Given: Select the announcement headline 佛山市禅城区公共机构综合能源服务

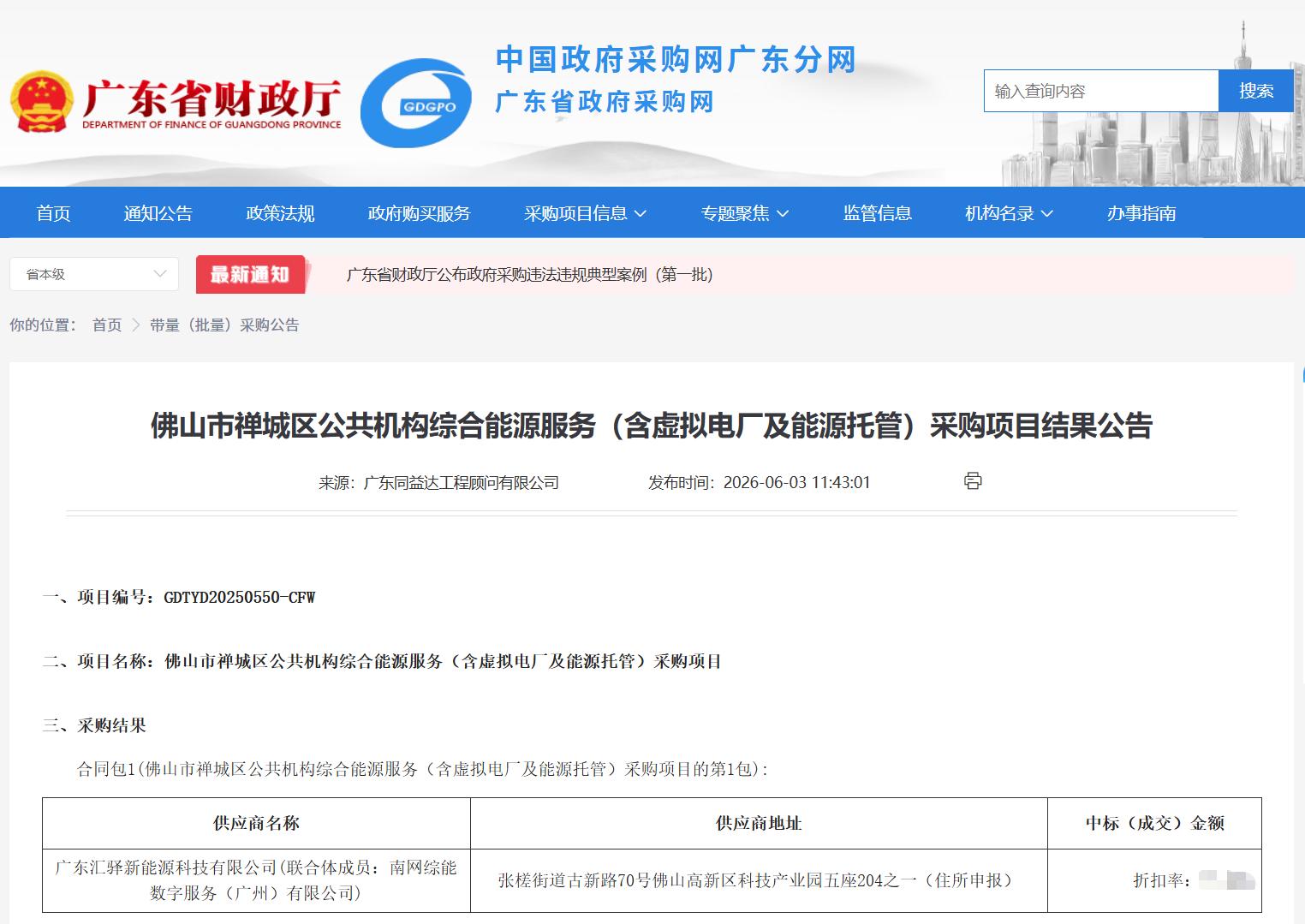Looking at the screenshot, I should click(652, 426).
